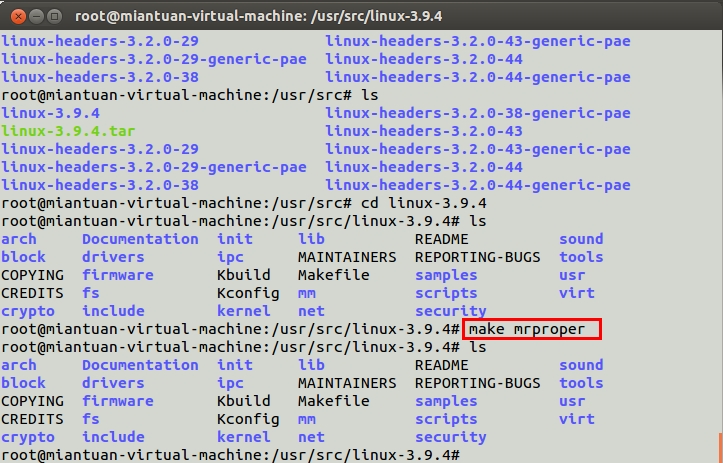This screenshot has width=723, height=463.
Task: Select the green linux-3.9.4.tar file name
Action: click(68, 131)
